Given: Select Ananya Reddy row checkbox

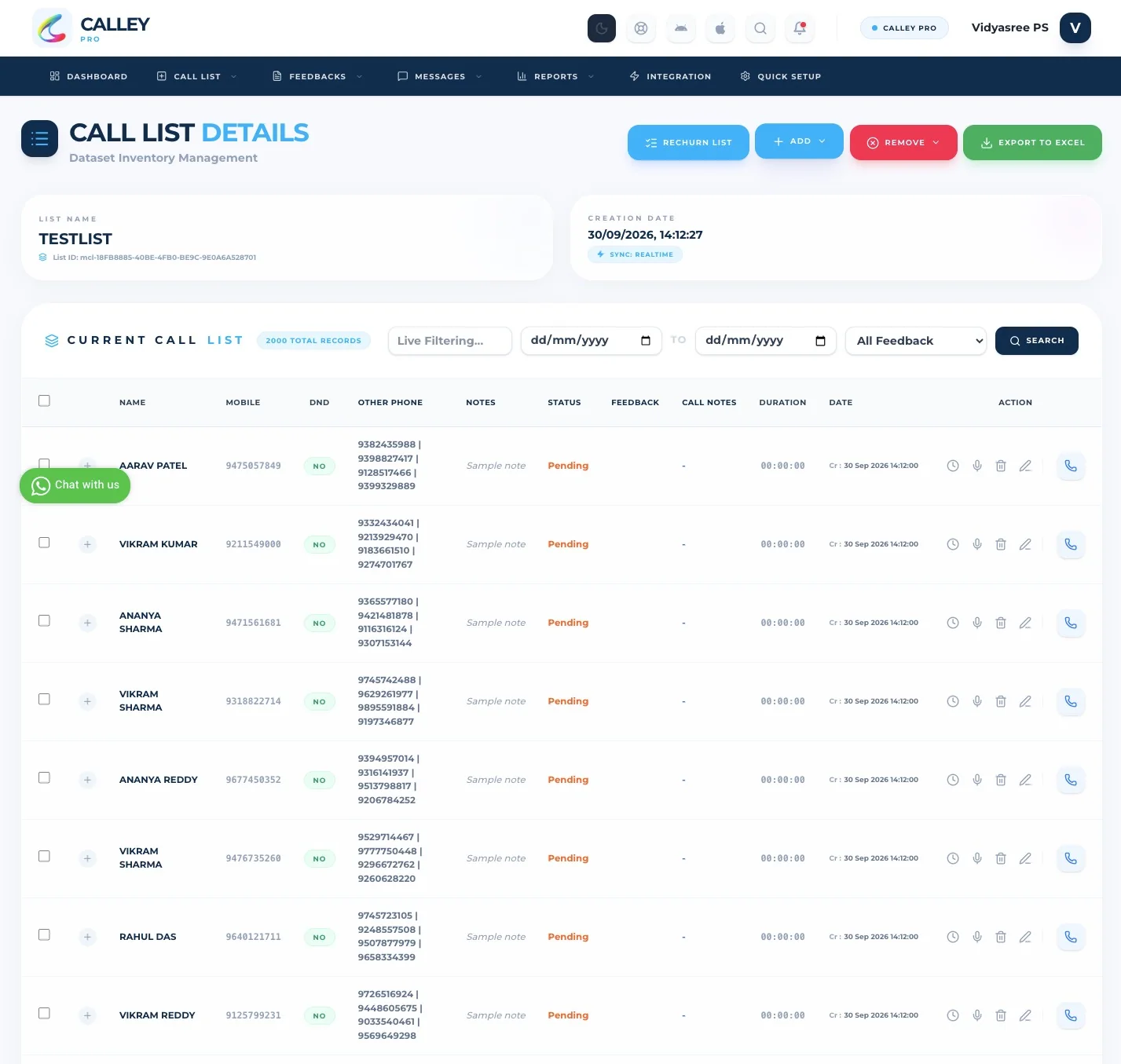Looking at the screenshot, I should click(44, 777).
